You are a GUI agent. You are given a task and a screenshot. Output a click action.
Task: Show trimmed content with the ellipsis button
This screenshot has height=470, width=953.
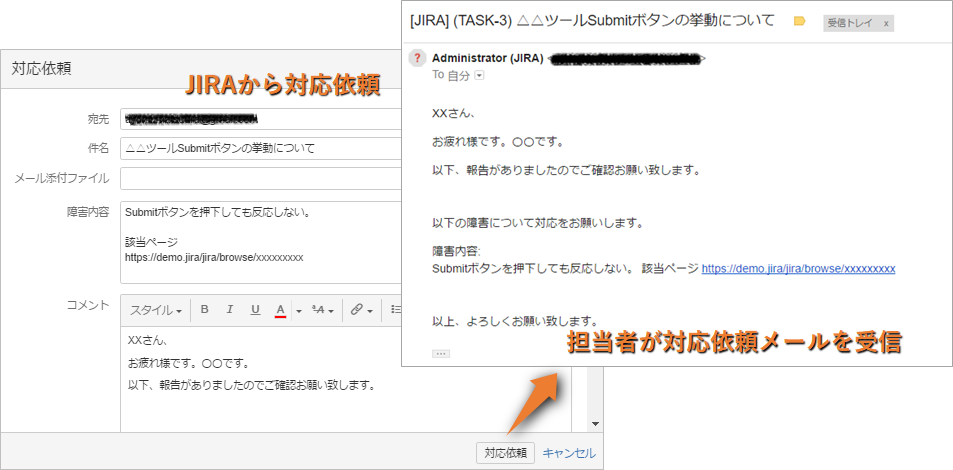(441, 353)
